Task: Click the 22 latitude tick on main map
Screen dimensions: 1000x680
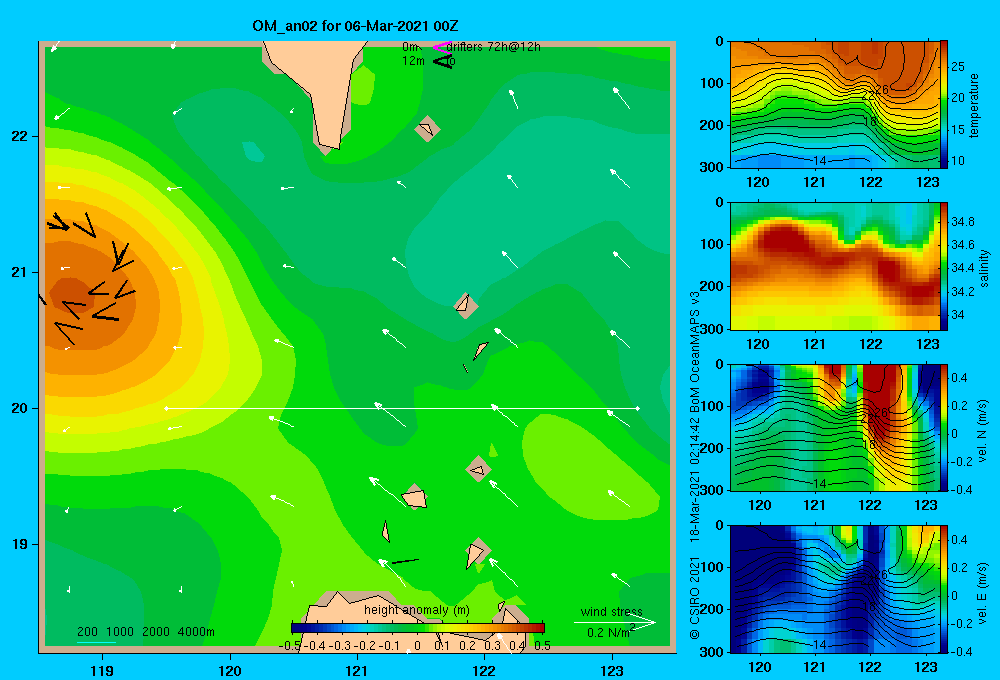Action: click(x=20, y=136)
